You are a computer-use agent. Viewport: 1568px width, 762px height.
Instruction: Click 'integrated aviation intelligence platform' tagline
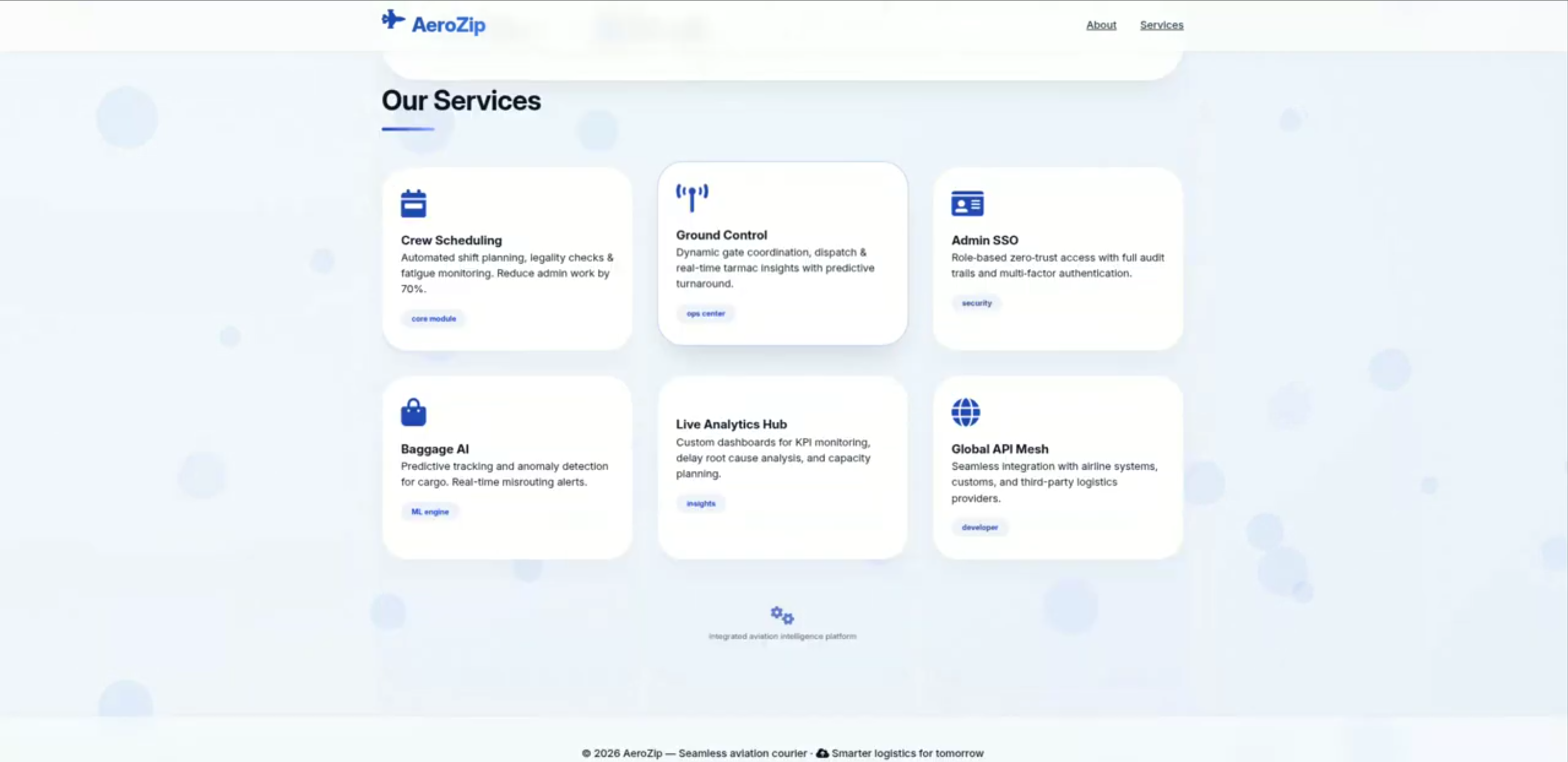pyautogui.click(x=782, y=636)
